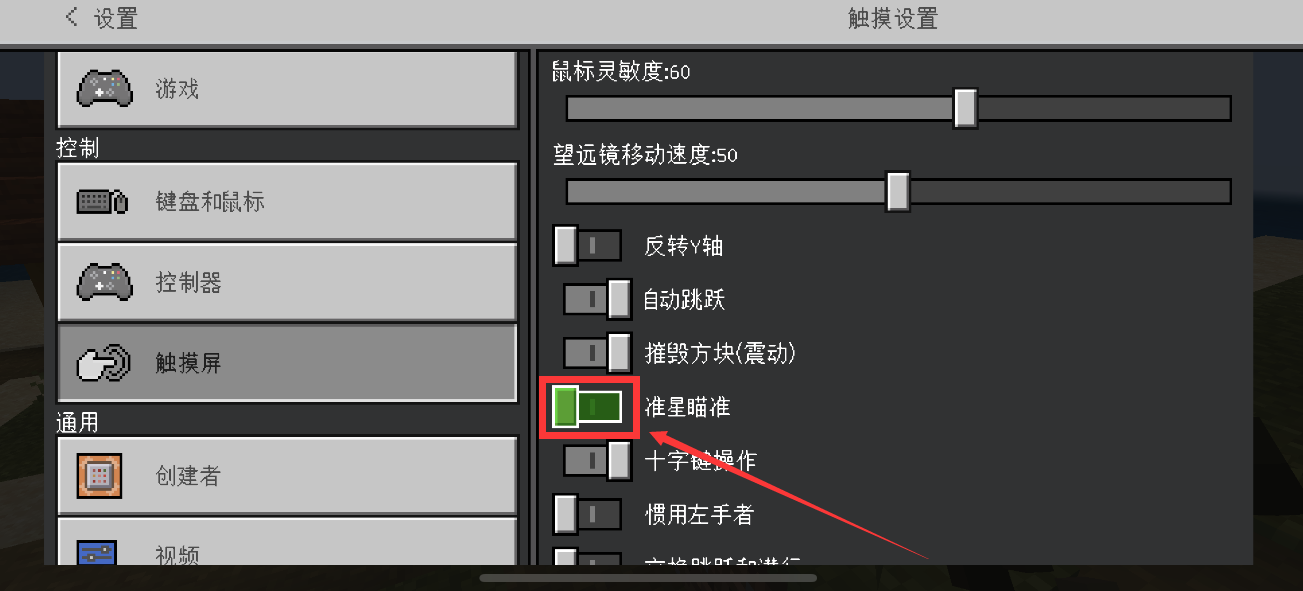1303x591 pixels.
Task: Click the touch hand icon for 触摸屏
Action: coord(104,364)
